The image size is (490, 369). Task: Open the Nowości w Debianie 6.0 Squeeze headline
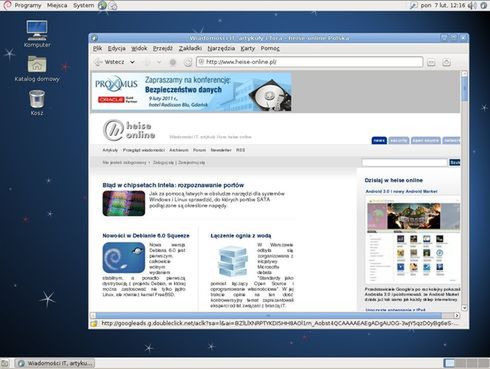tap(146, 235)
